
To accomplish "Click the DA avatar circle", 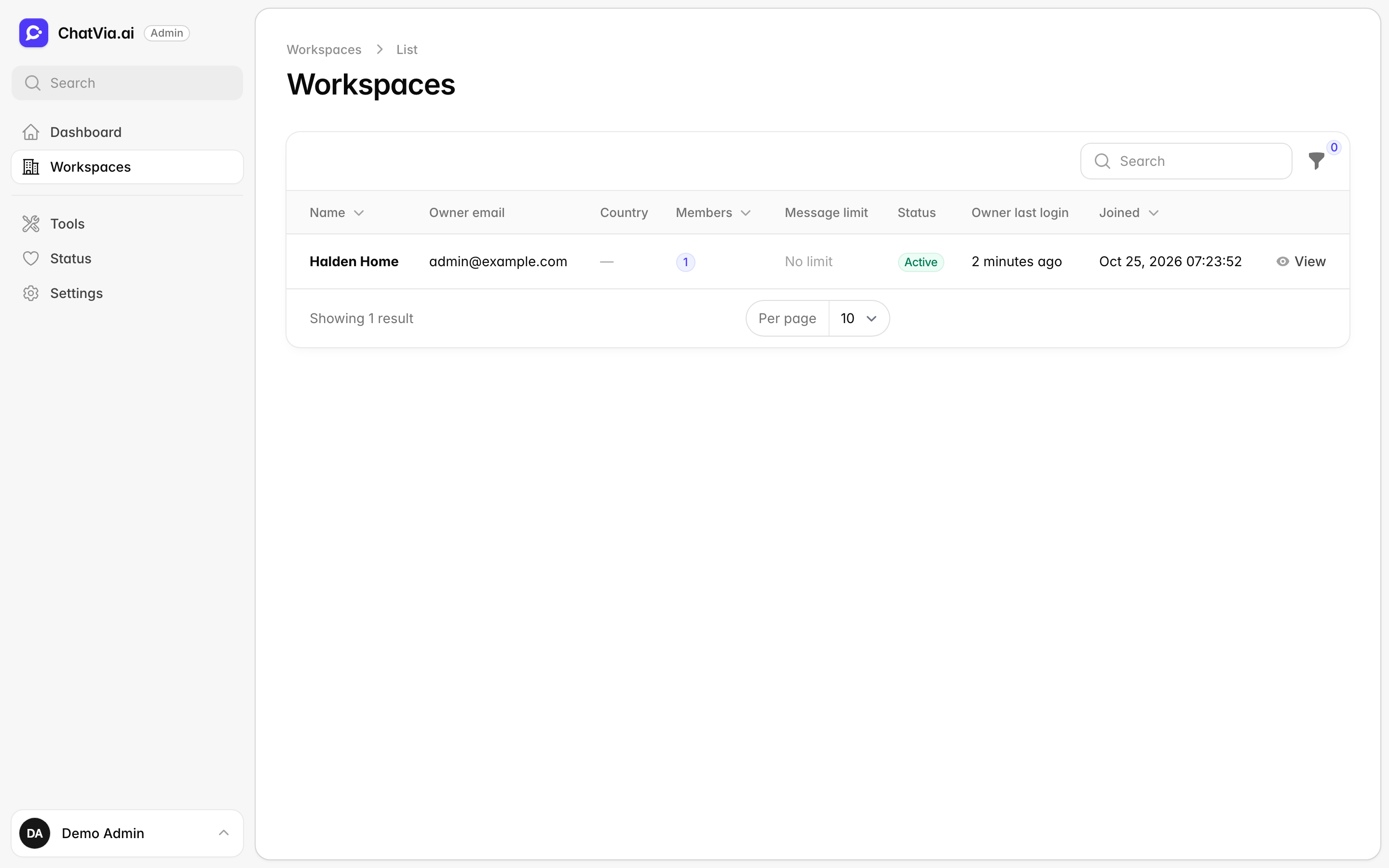I will [x=34, y=833].
